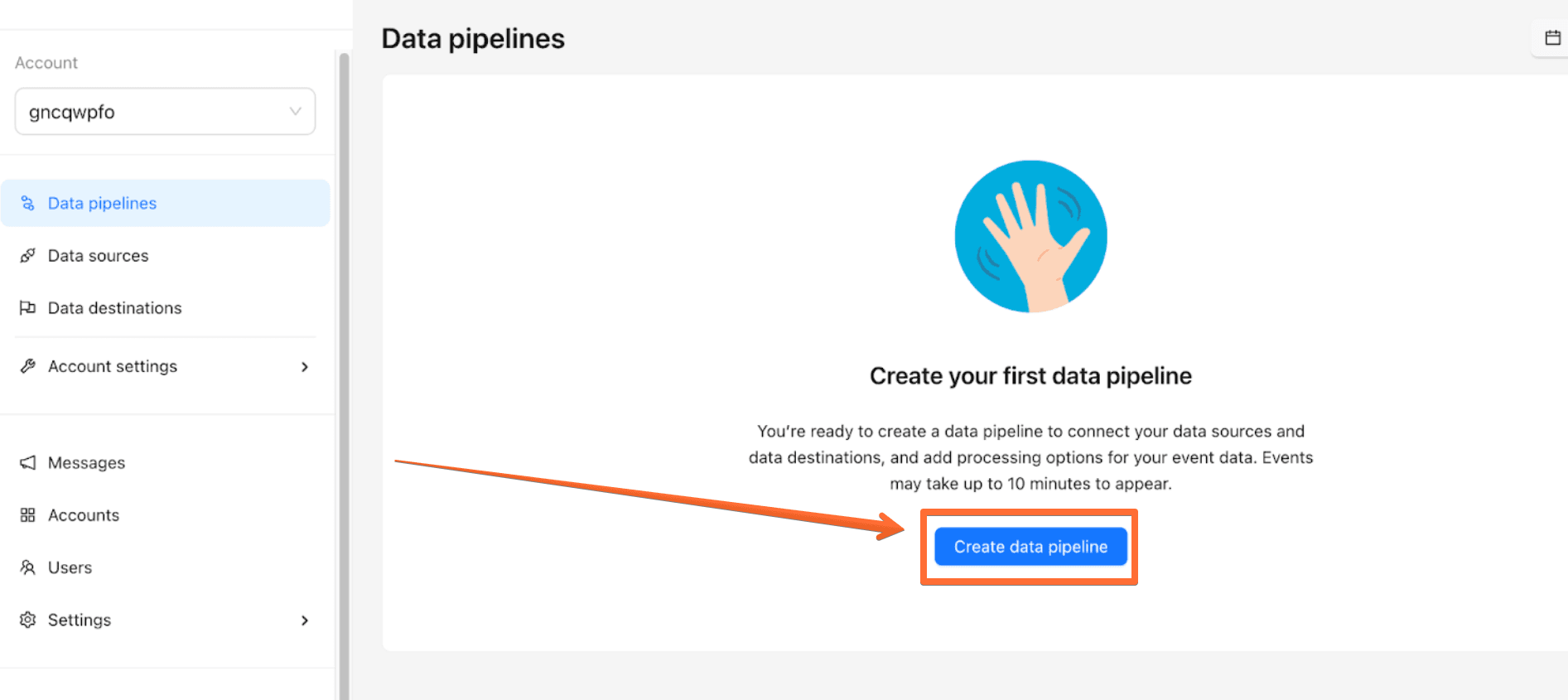Click the Users people icon
The width and height of the screenshot is (1568, 700).
pyautogui.click(x=27, y=567)
